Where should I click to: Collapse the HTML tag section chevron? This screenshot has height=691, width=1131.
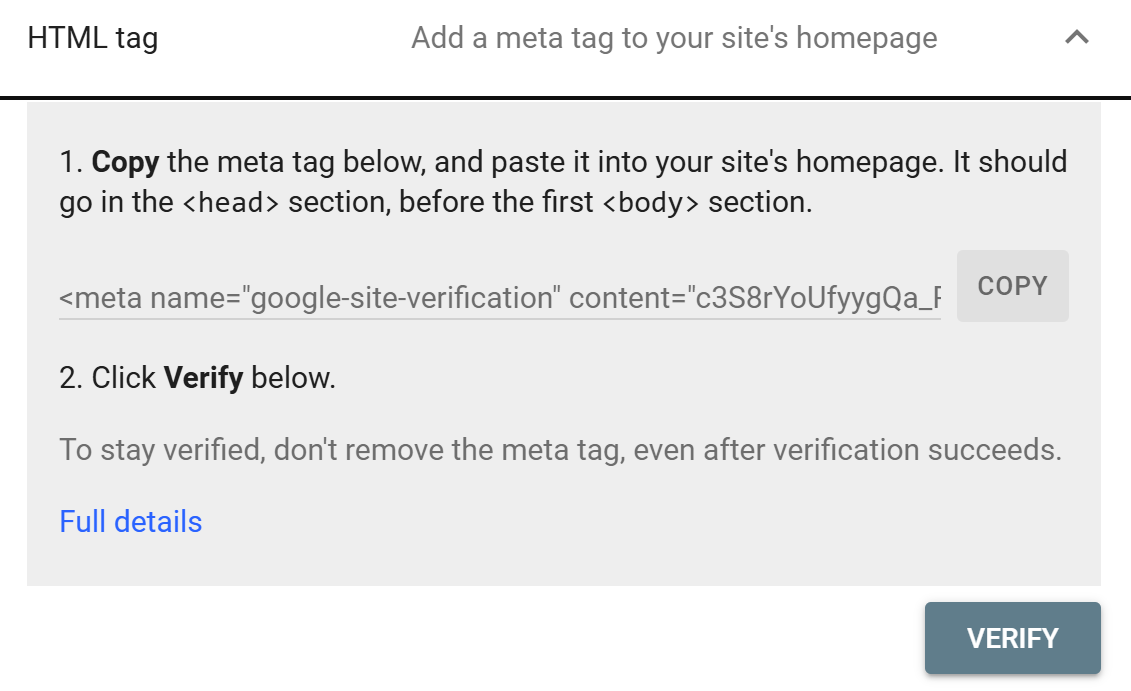click(x=1076, y=39)
